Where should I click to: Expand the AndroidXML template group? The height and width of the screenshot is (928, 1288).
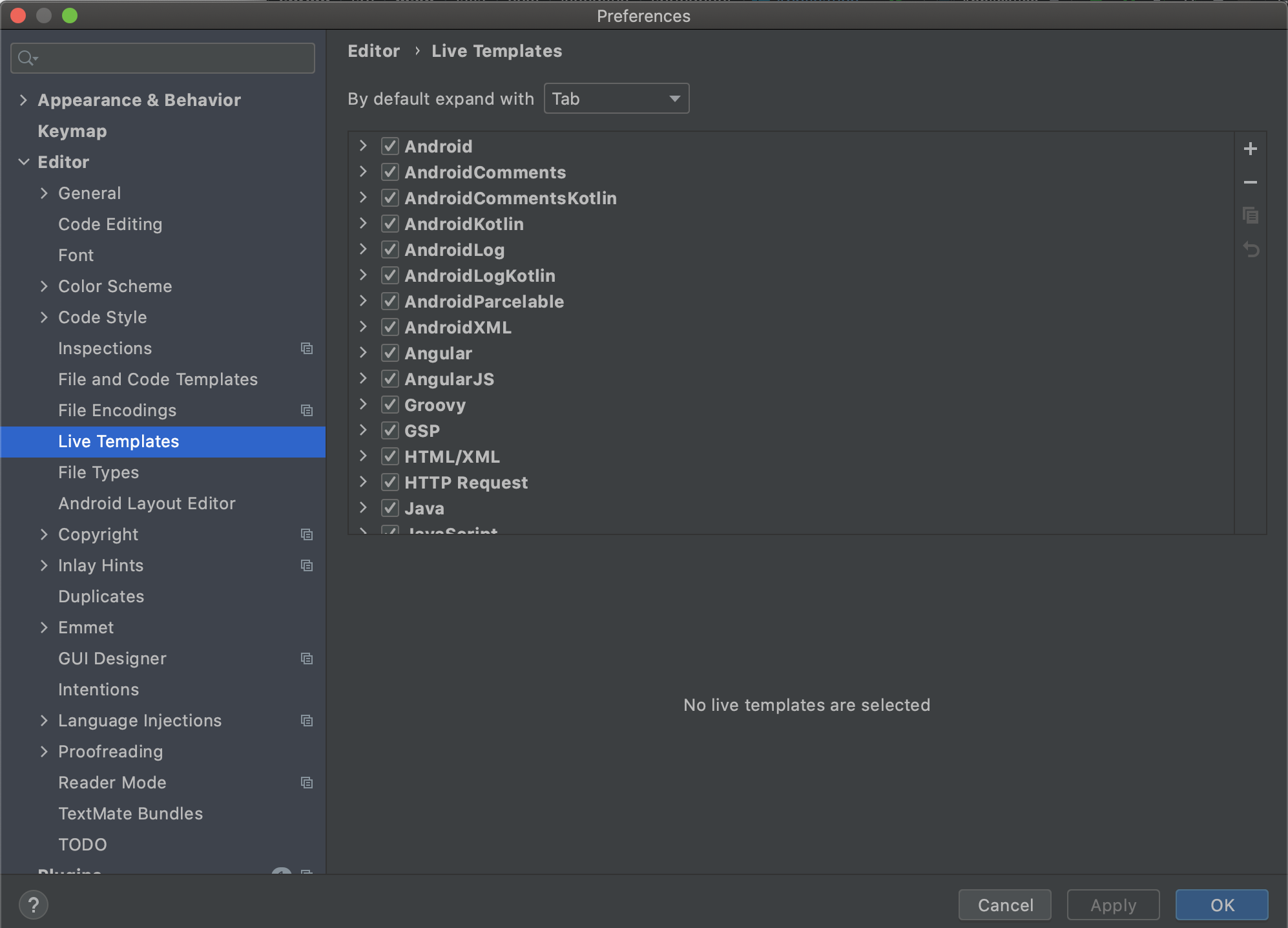click(x=363, y=327)
